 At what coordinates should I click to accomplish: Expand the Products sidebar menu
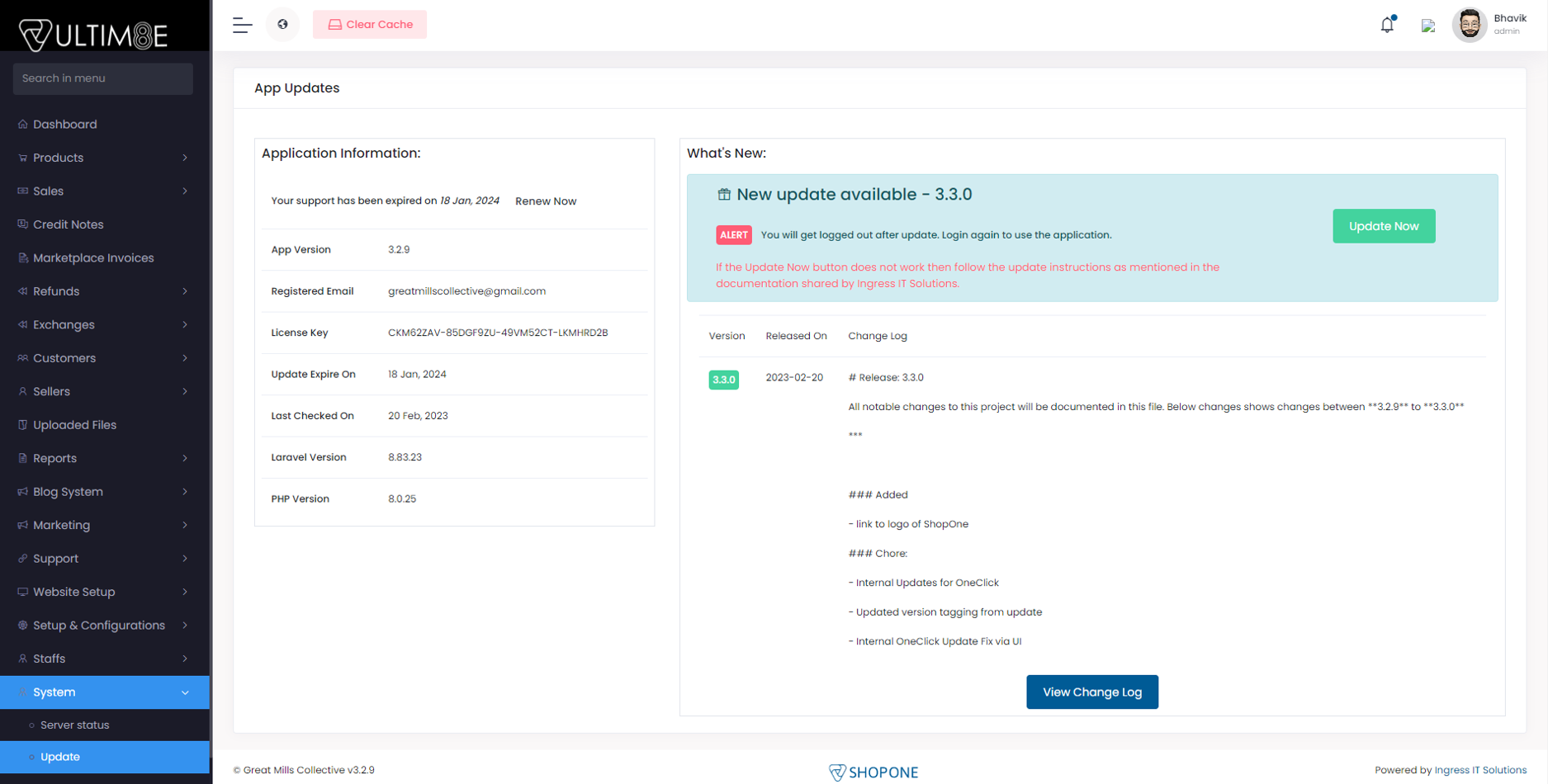(x=58, y=157)
